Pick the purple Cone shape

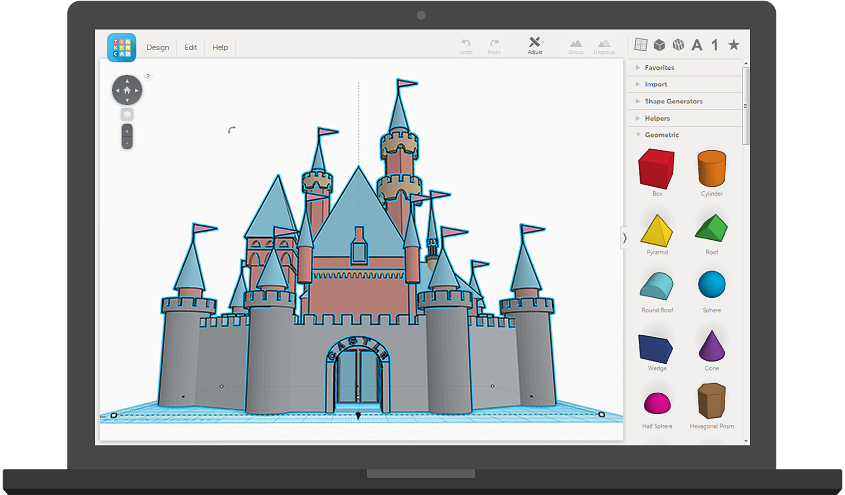[712, 346]
